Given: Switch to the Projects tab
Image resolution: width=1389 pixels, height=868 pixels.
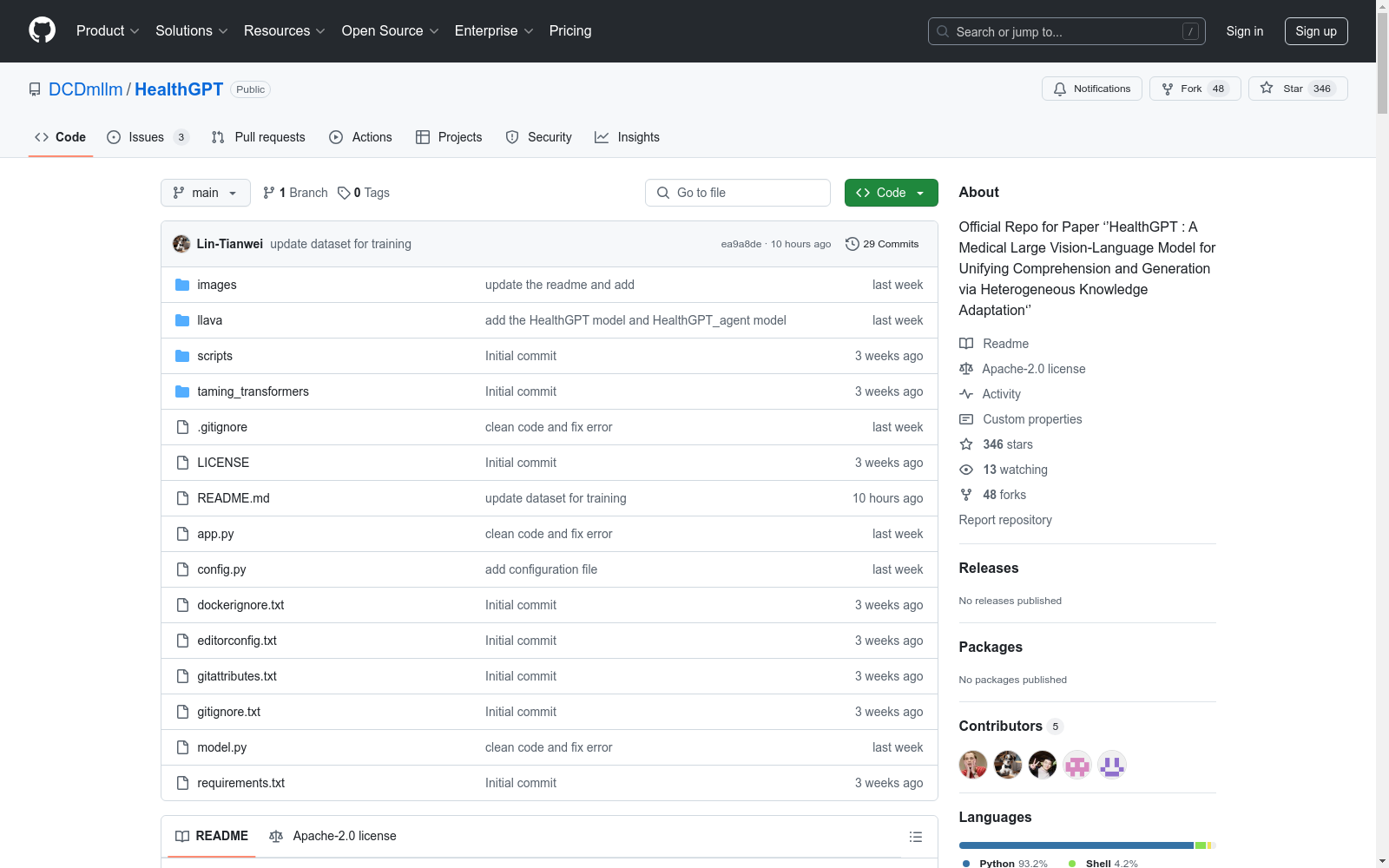Looking at the screenshot, I should (449, 137).
